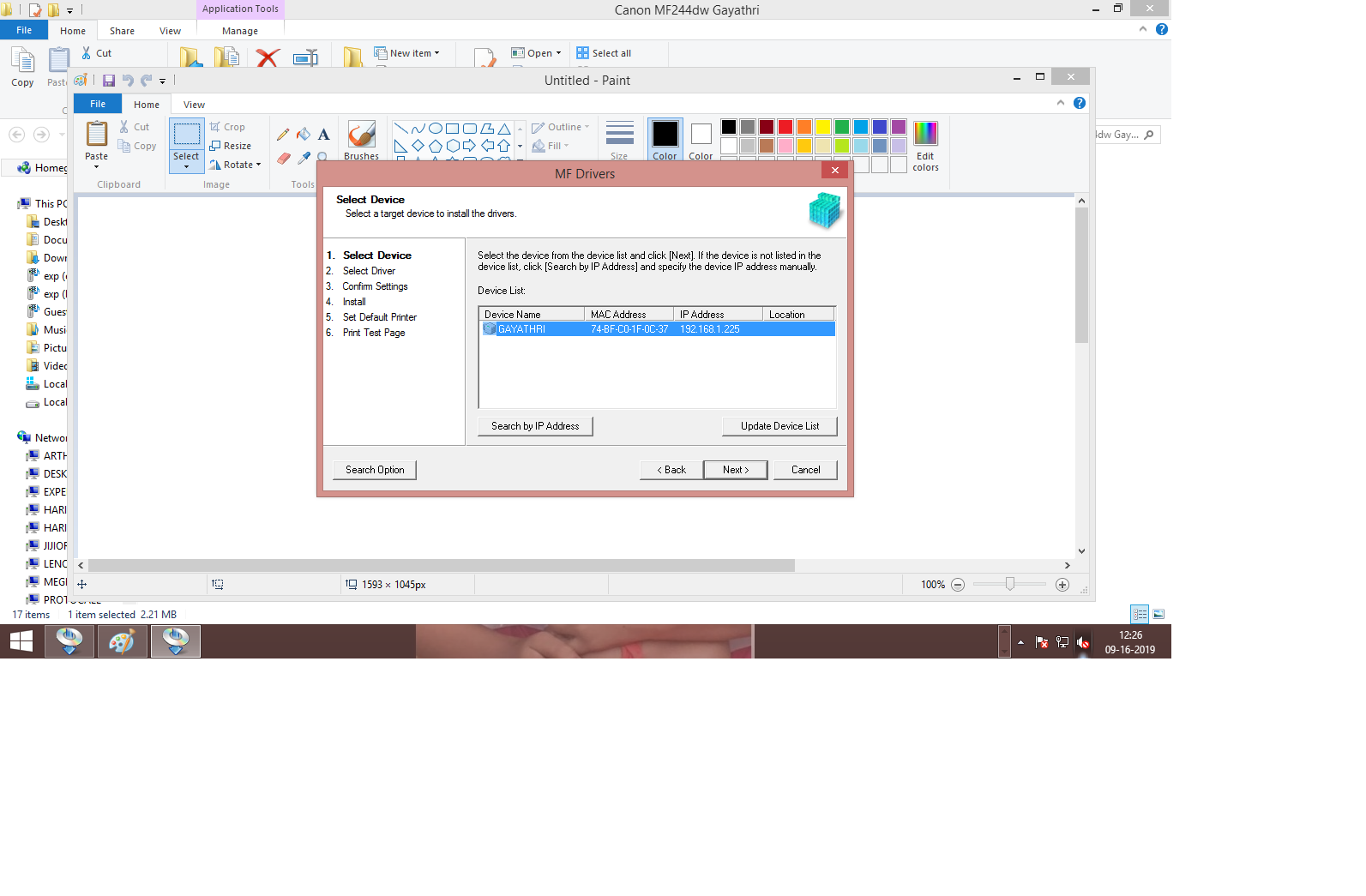Click Update Device List button
Screen dimensions: 1366x896
pos(779,426)
